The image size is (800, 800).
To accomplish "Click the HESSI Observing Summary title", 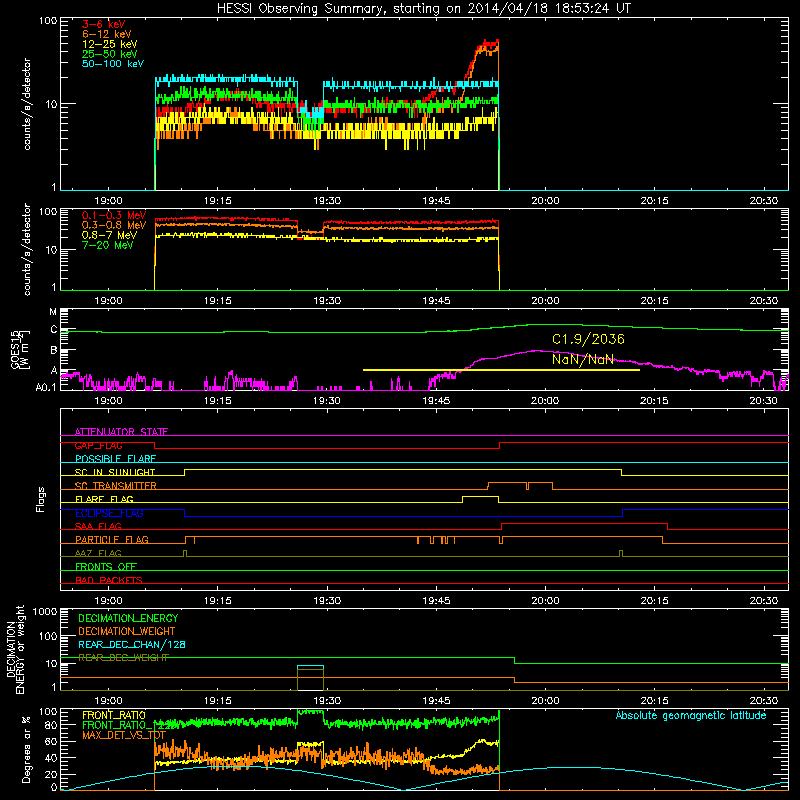I will tap(423, 9).
